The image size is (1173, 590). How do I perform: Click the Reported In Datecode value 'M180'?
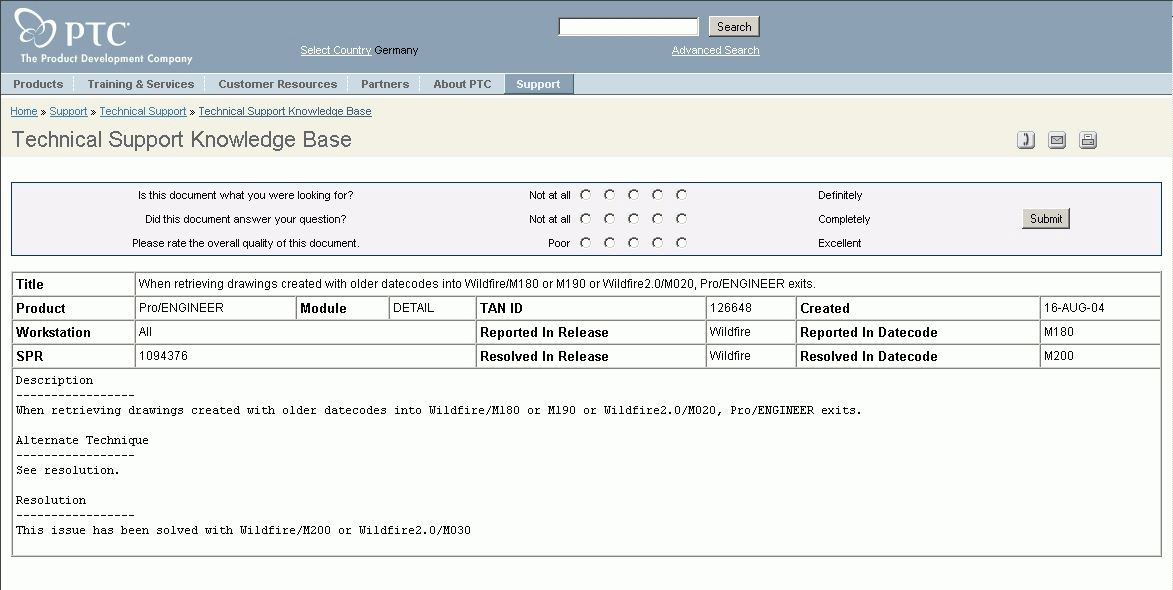[x=1059, y=332]
